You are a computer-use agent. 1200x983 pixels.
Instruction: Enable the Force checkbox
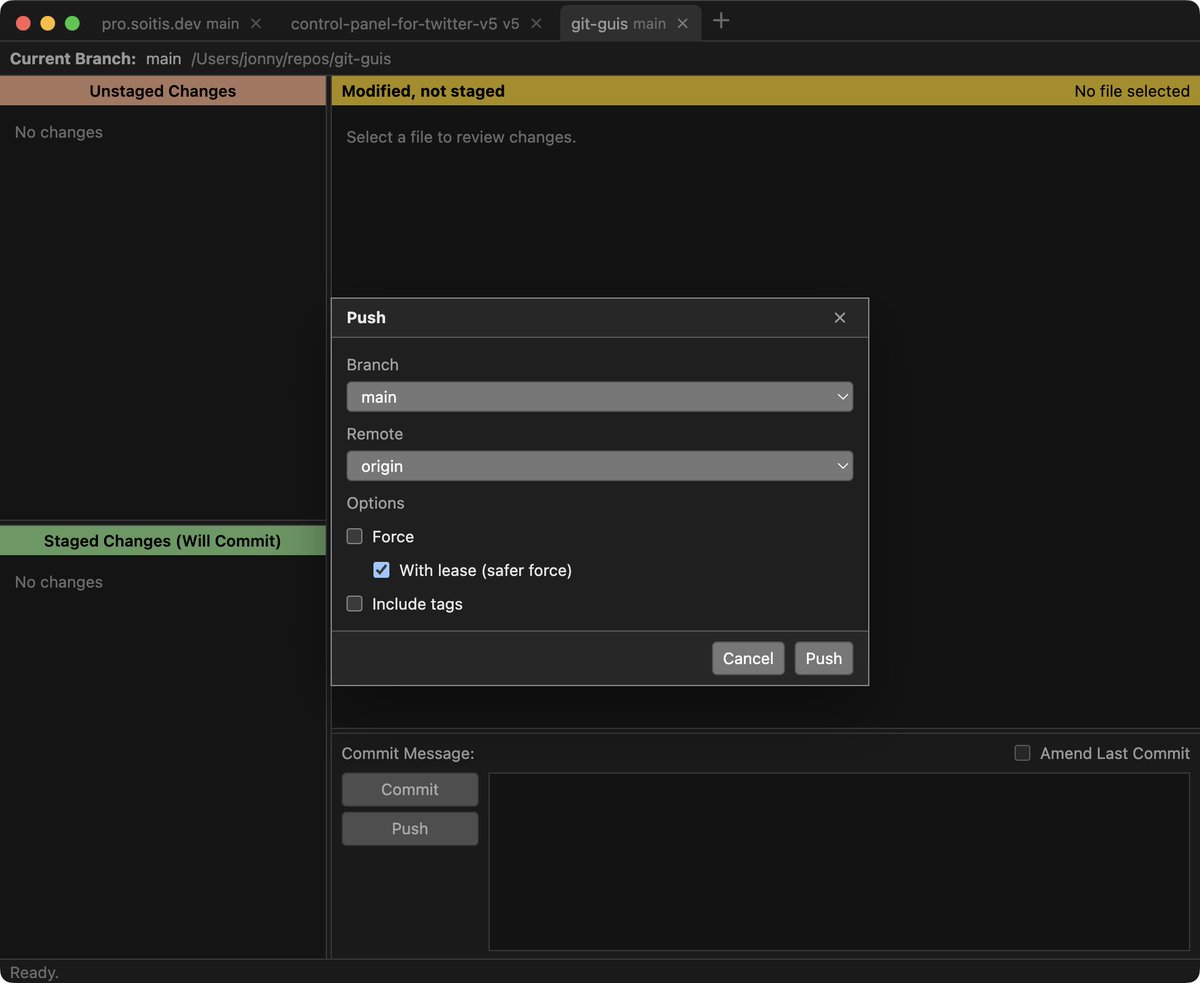[354, 536]
